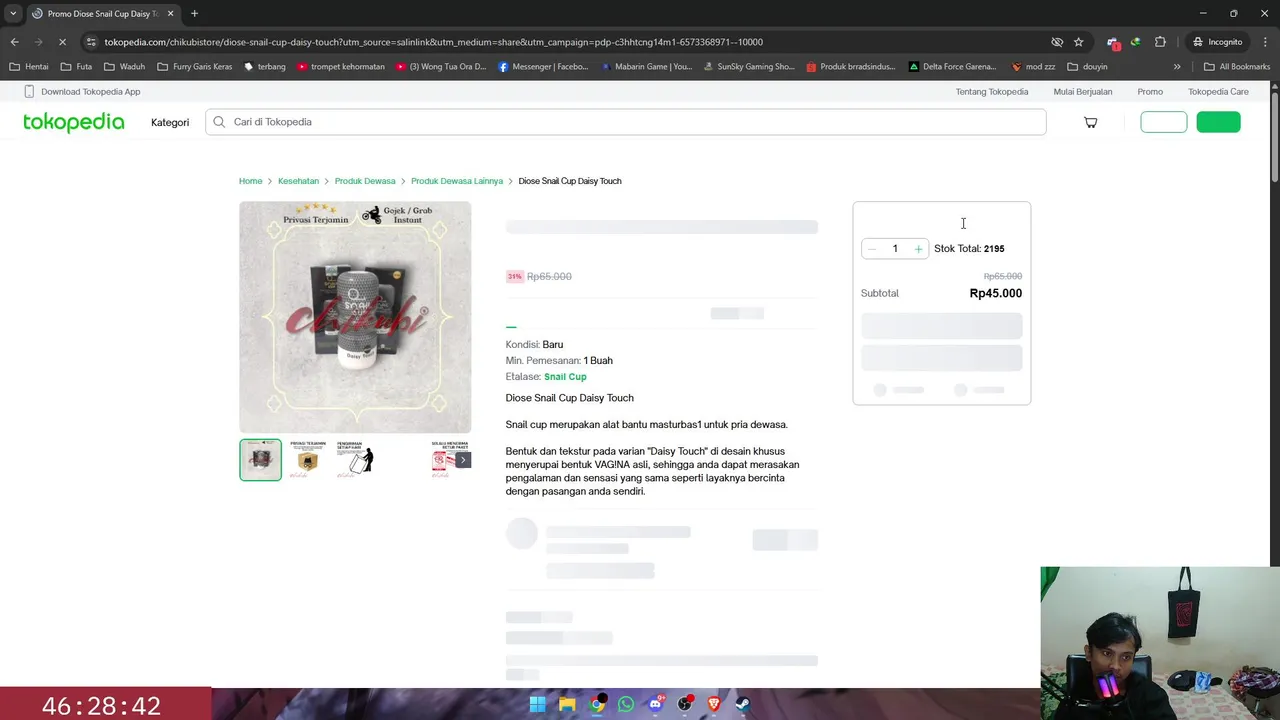This screenshot has width=1280, height=720.
Task: Open the Futa bookmark folder
Action: 76,67
